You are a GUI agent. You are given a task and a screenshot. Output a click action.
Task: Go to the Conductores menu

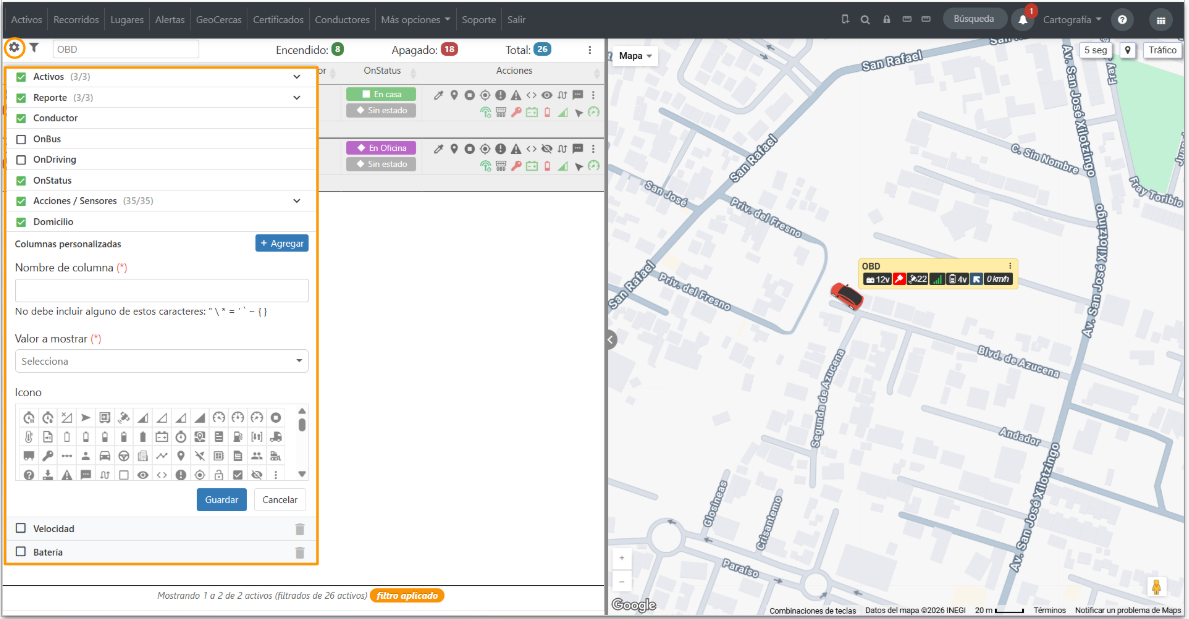(x=342, y=20)
